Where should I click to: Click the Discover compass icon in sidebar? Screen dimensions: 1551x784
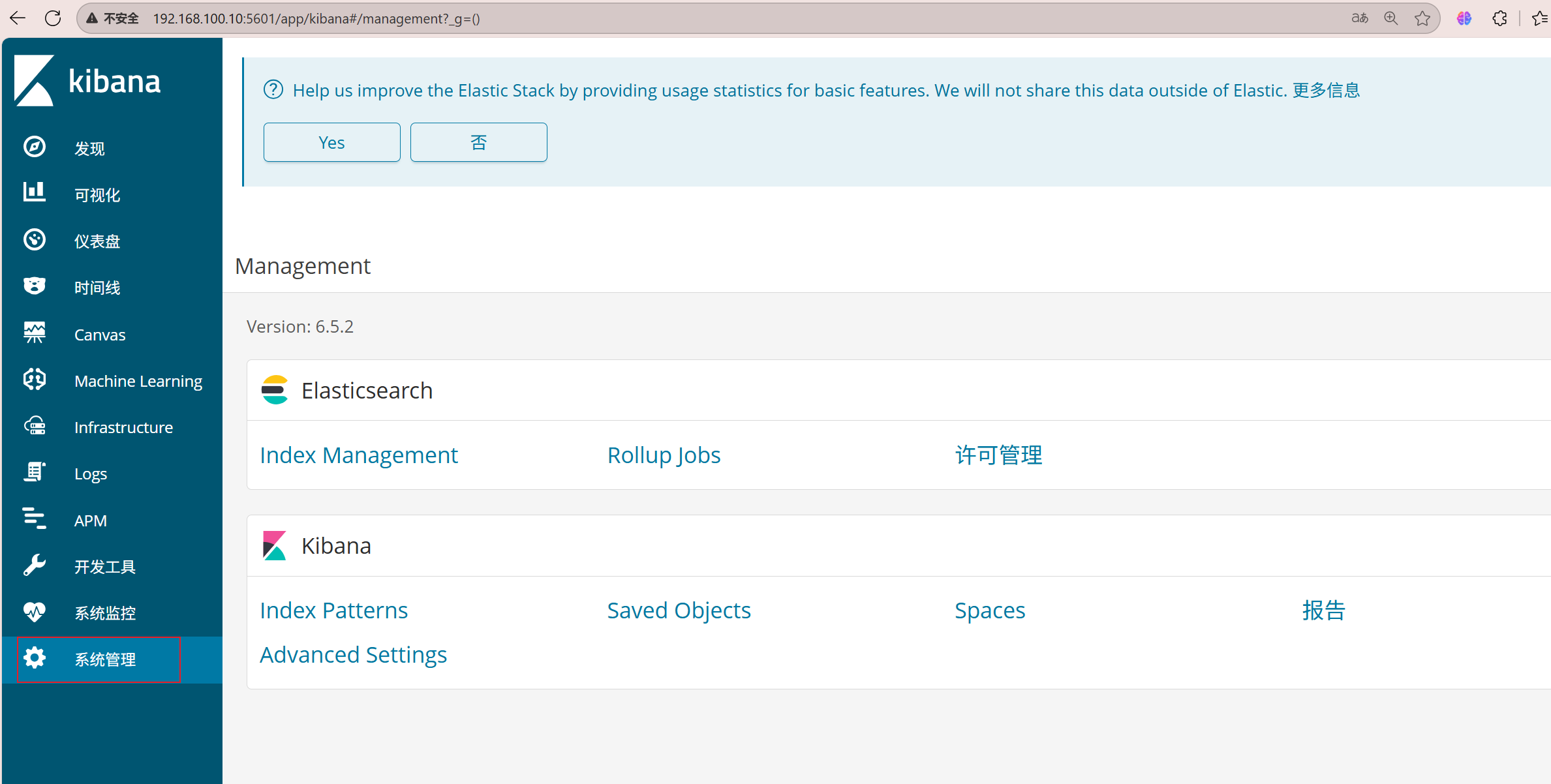click(35, 147)
